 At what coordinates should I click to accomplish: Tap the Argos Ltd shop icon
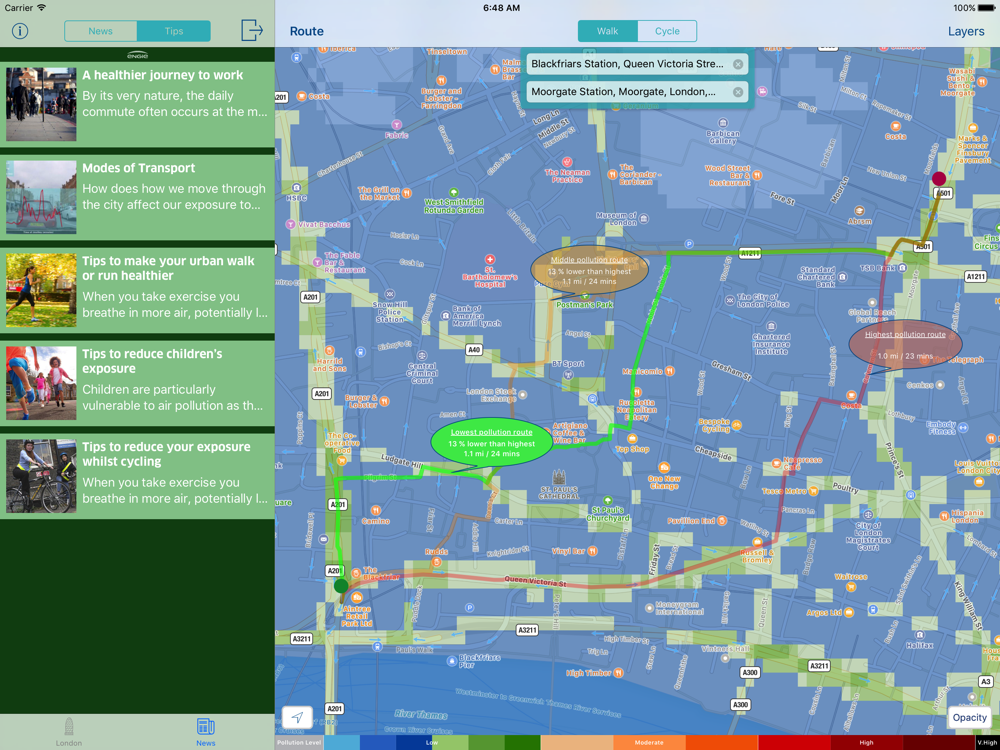pos(849,612)
